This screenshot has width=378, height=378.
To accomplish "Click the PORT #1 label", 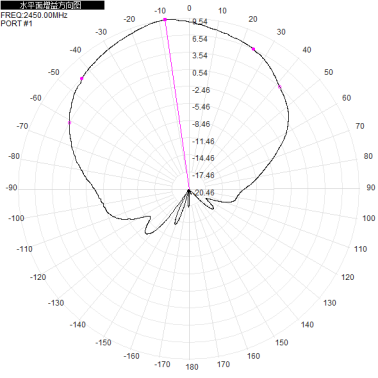I will tap(17, 24).
